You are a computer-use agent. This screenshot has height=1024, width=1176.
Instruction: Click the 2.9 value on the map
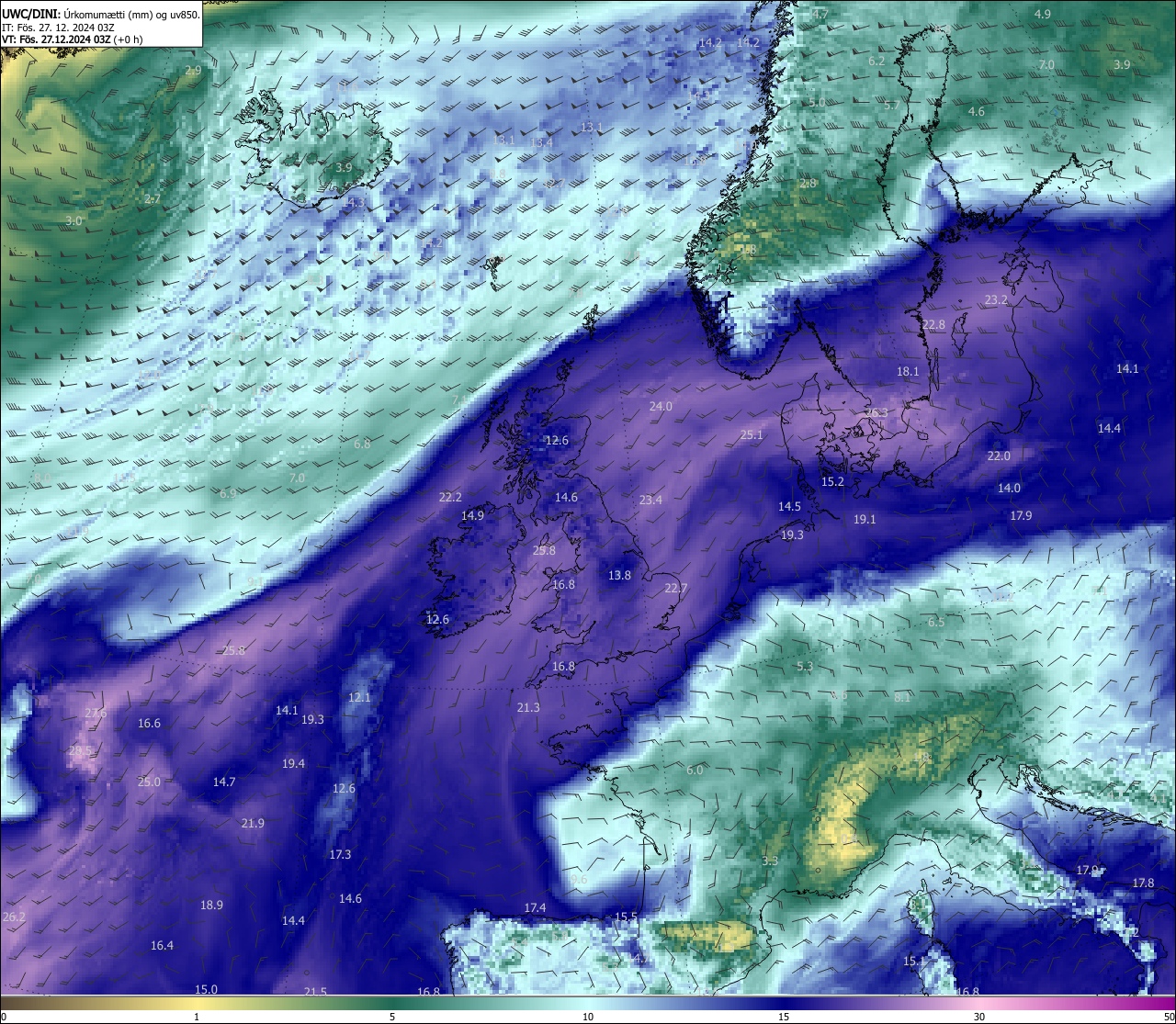[x=193, y=71]
